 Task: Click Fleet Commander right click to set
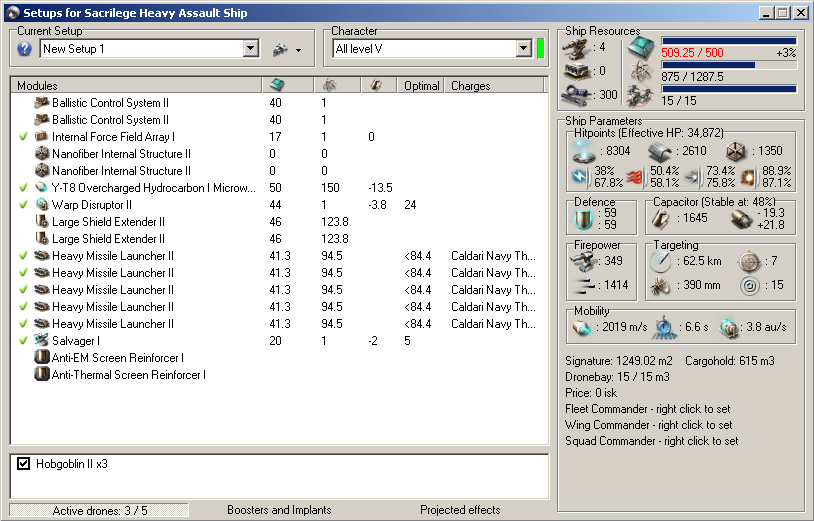tap(648, 409)
